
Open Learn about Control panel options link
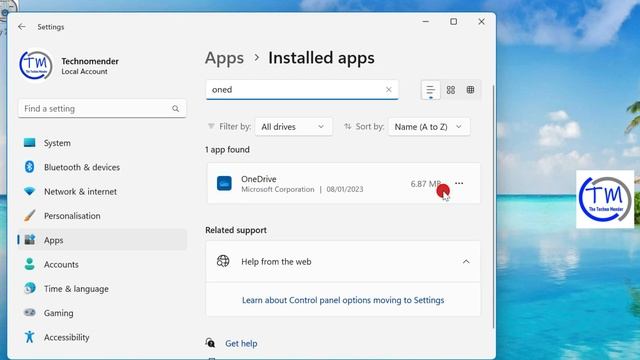click(343, 300)
